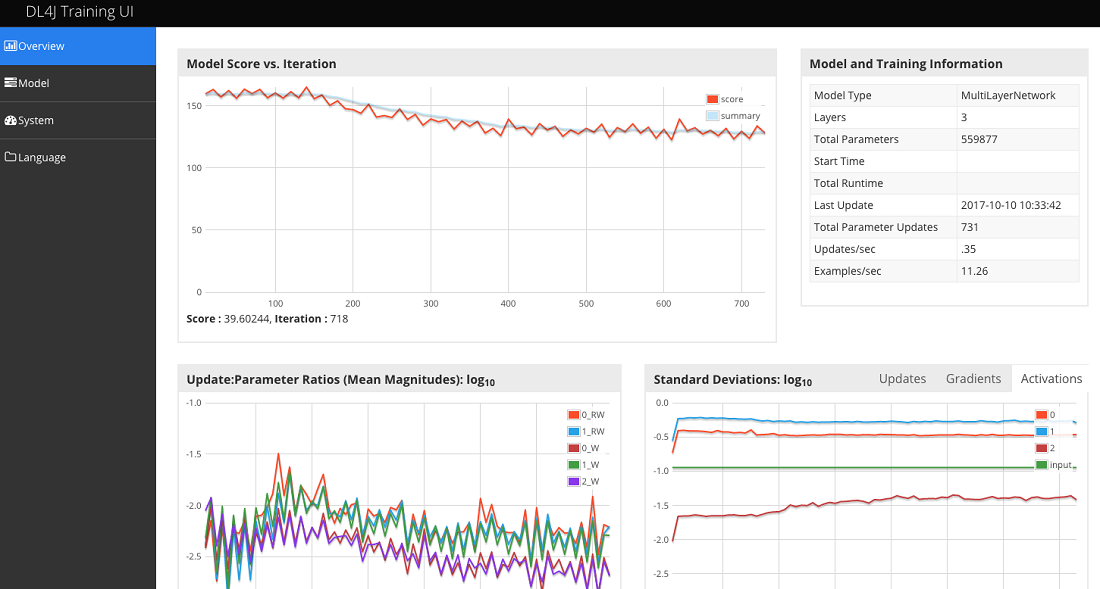Click the Update:Parameter Ratios chart heading

[x=341, y=380]
